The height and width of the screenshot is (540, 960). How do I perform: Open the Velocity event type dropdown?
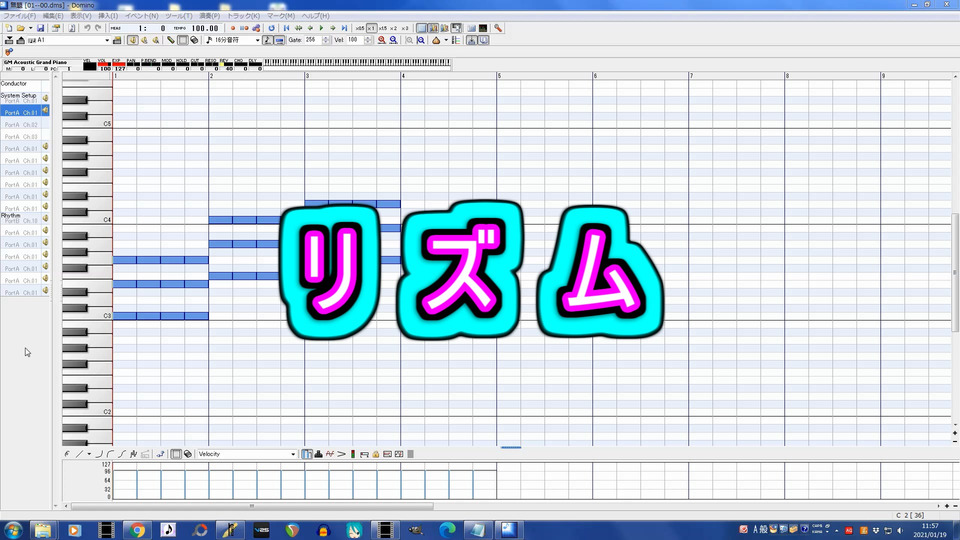(x=293, y=454)
